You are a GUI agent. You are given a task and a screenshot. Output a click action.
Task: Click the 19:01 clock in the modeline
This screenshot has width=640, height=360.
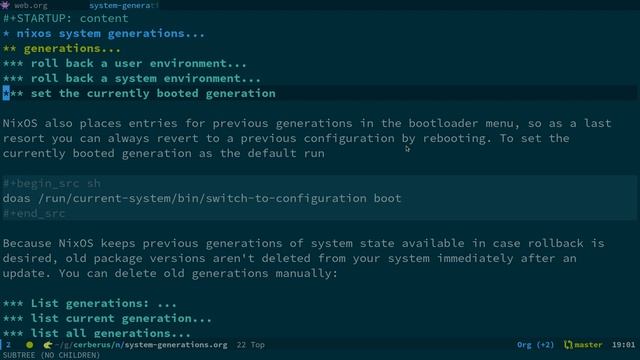[623, 345]
